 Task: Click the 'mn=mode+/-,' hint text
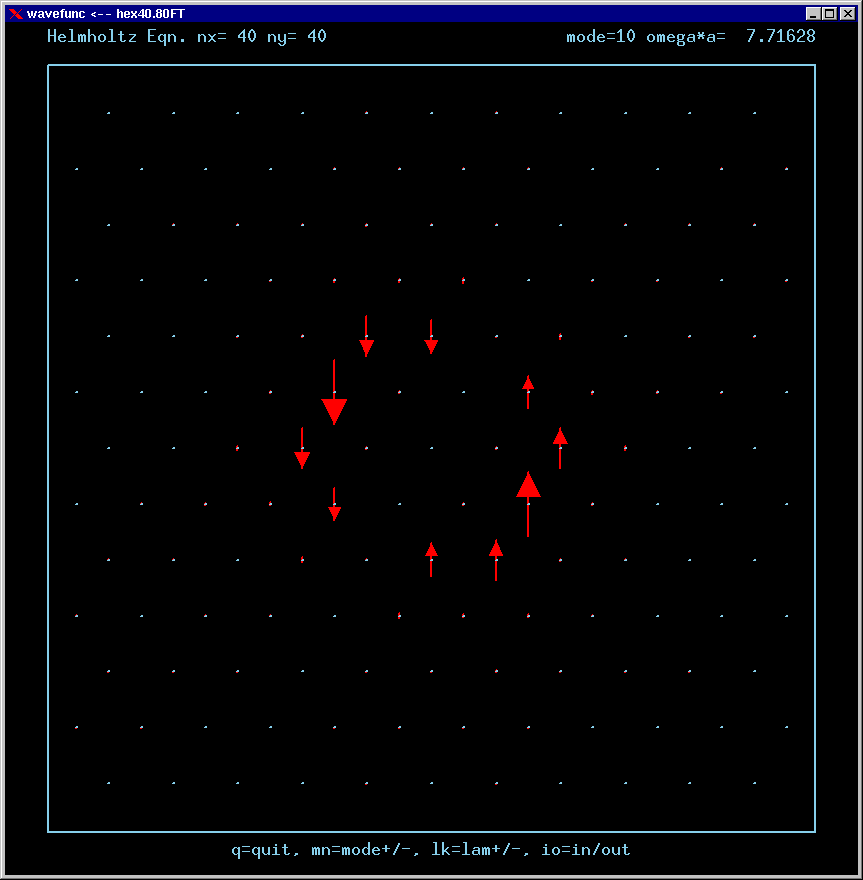(366, 850)
